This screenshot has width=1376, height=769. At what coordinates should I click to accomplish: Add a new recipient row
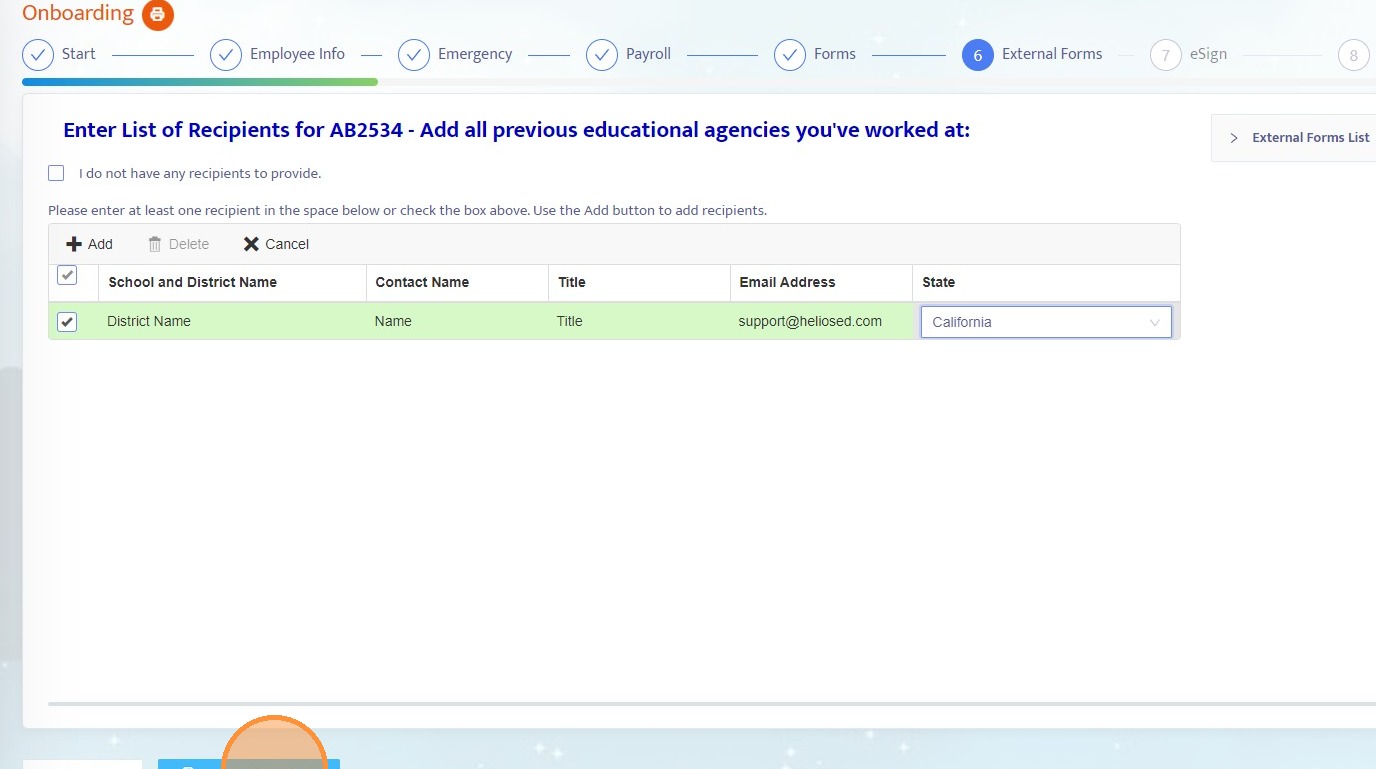[89, 244]
